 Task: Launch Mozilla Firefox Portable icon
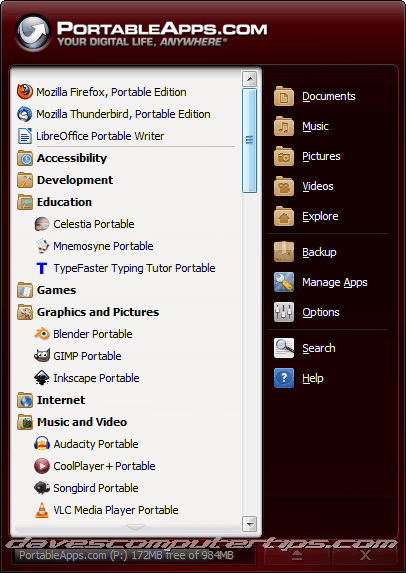click(25, 92)
